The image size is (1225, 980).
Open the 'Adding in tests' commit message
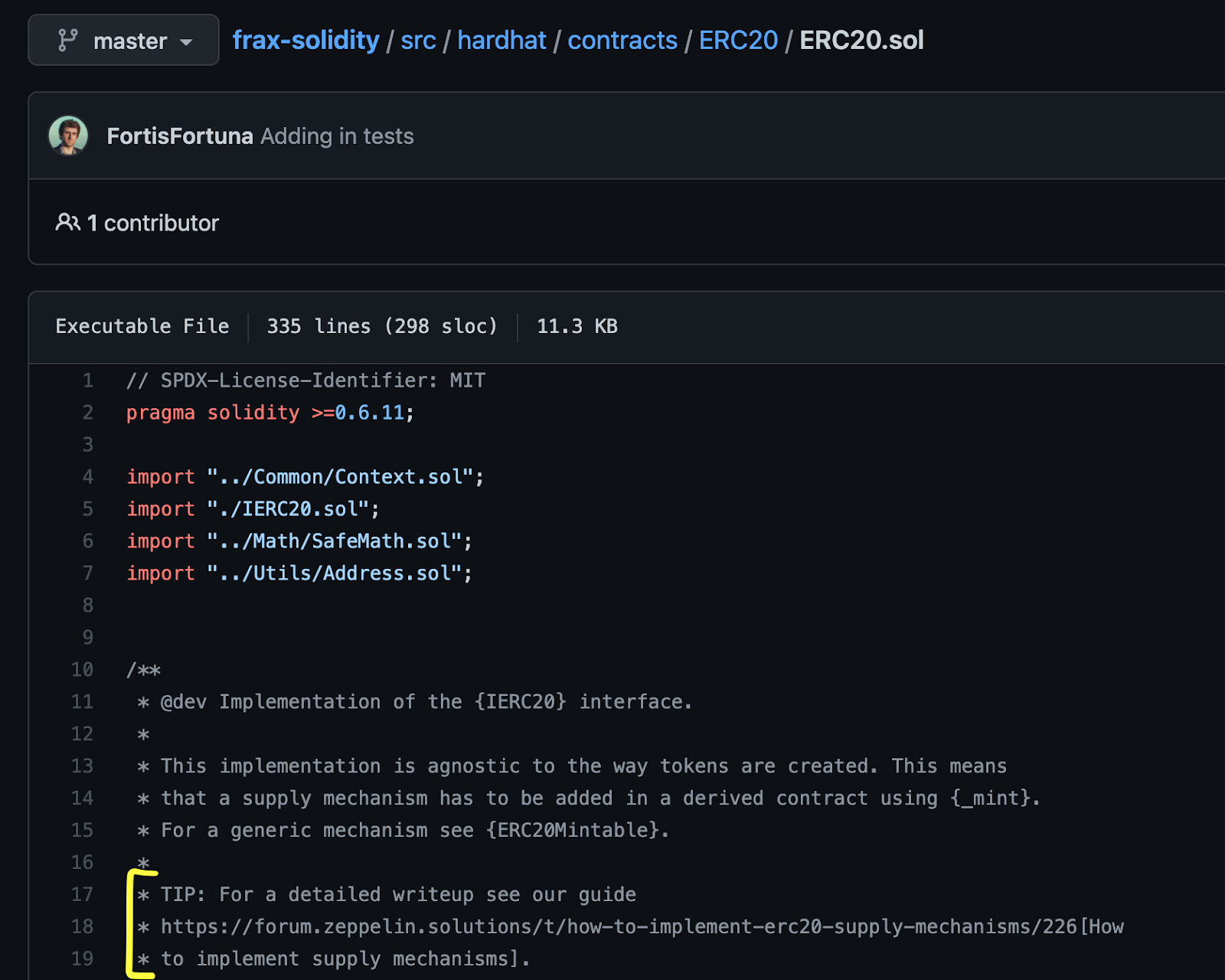337,136
